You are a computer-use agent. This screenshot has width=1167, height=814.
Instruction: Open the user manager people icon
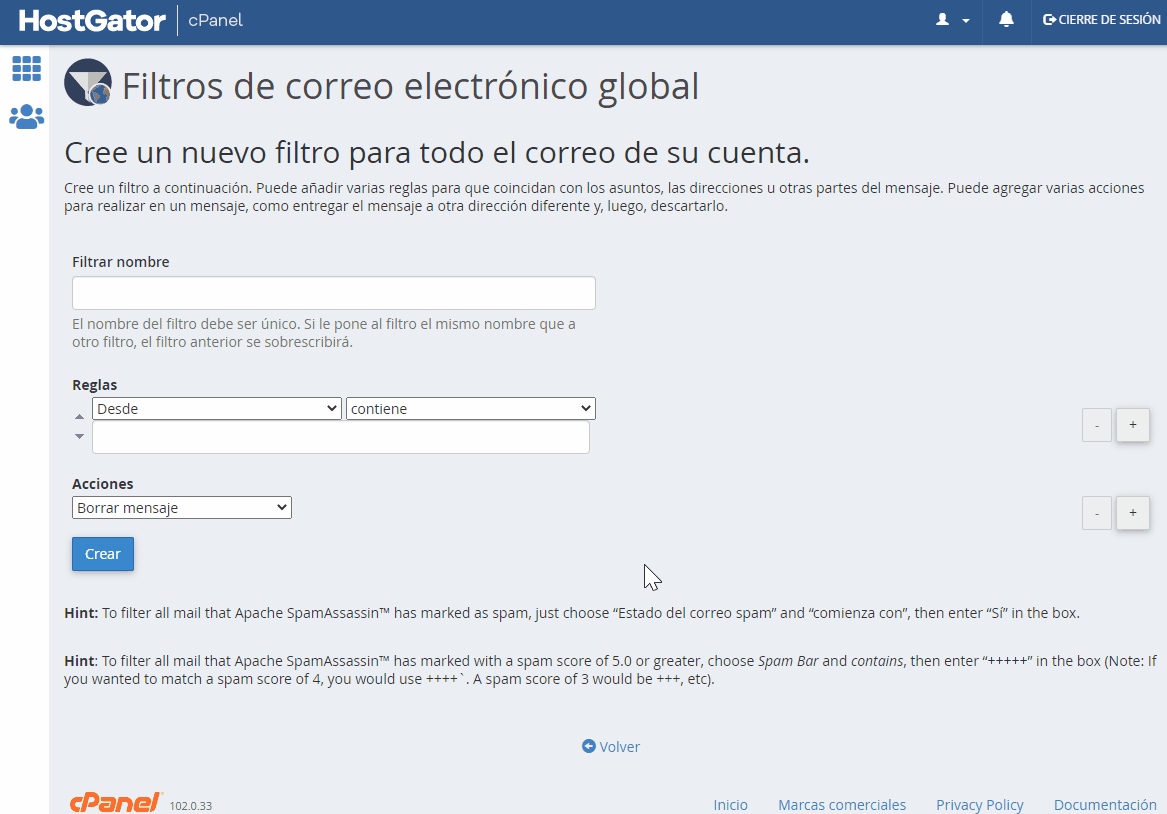(x=27, y=117)
